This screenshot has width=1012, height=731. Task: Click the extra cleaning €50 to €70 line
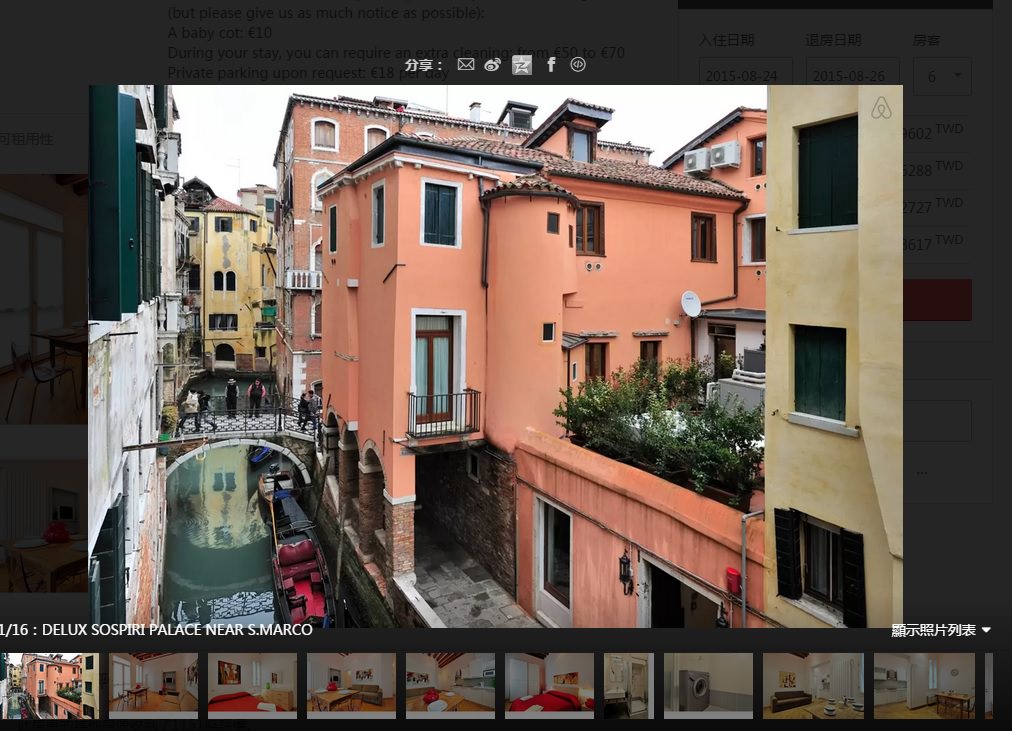pyautogui.click(x=396, y=52)
